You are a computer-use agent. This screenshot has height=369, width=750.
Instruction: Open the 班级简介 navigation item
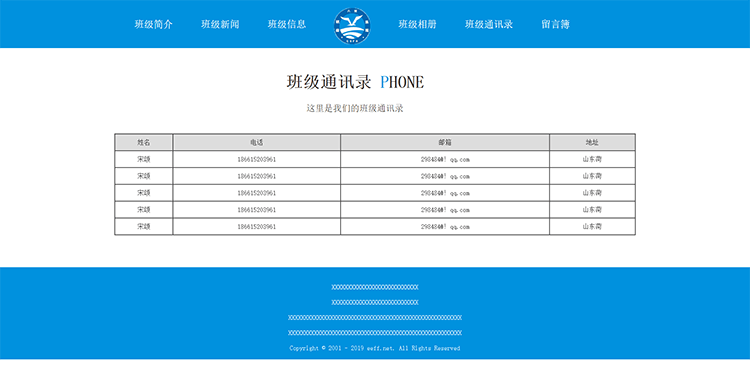coord(154,24)
